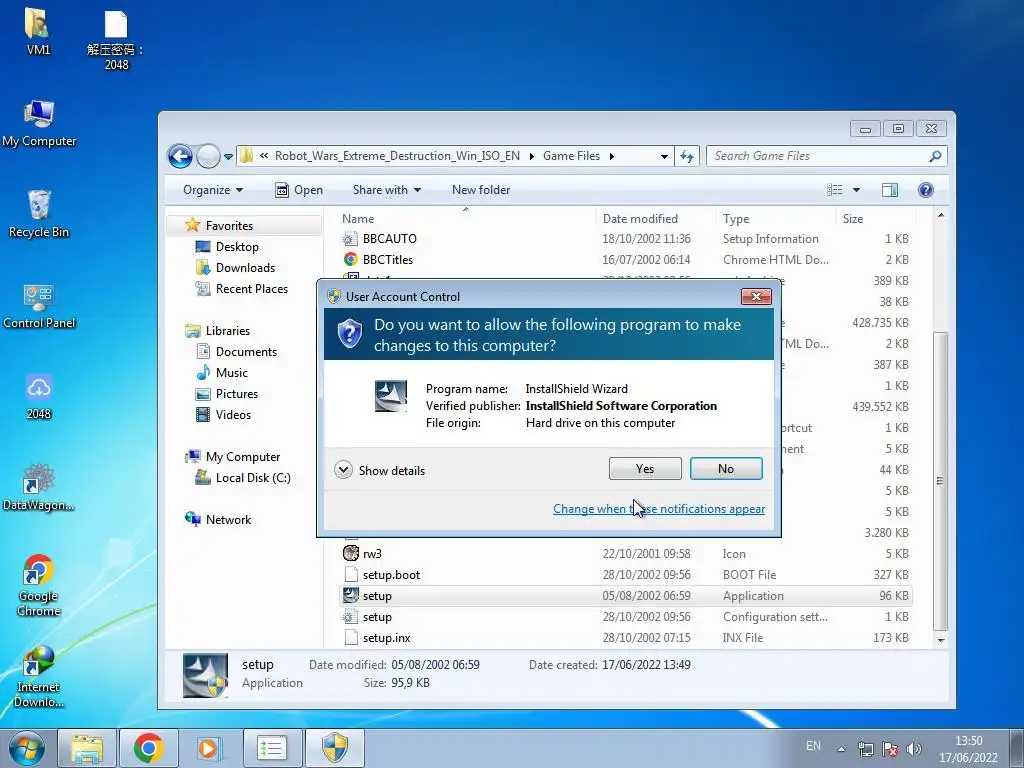Open Recycle Bin desktop icon

39,214
